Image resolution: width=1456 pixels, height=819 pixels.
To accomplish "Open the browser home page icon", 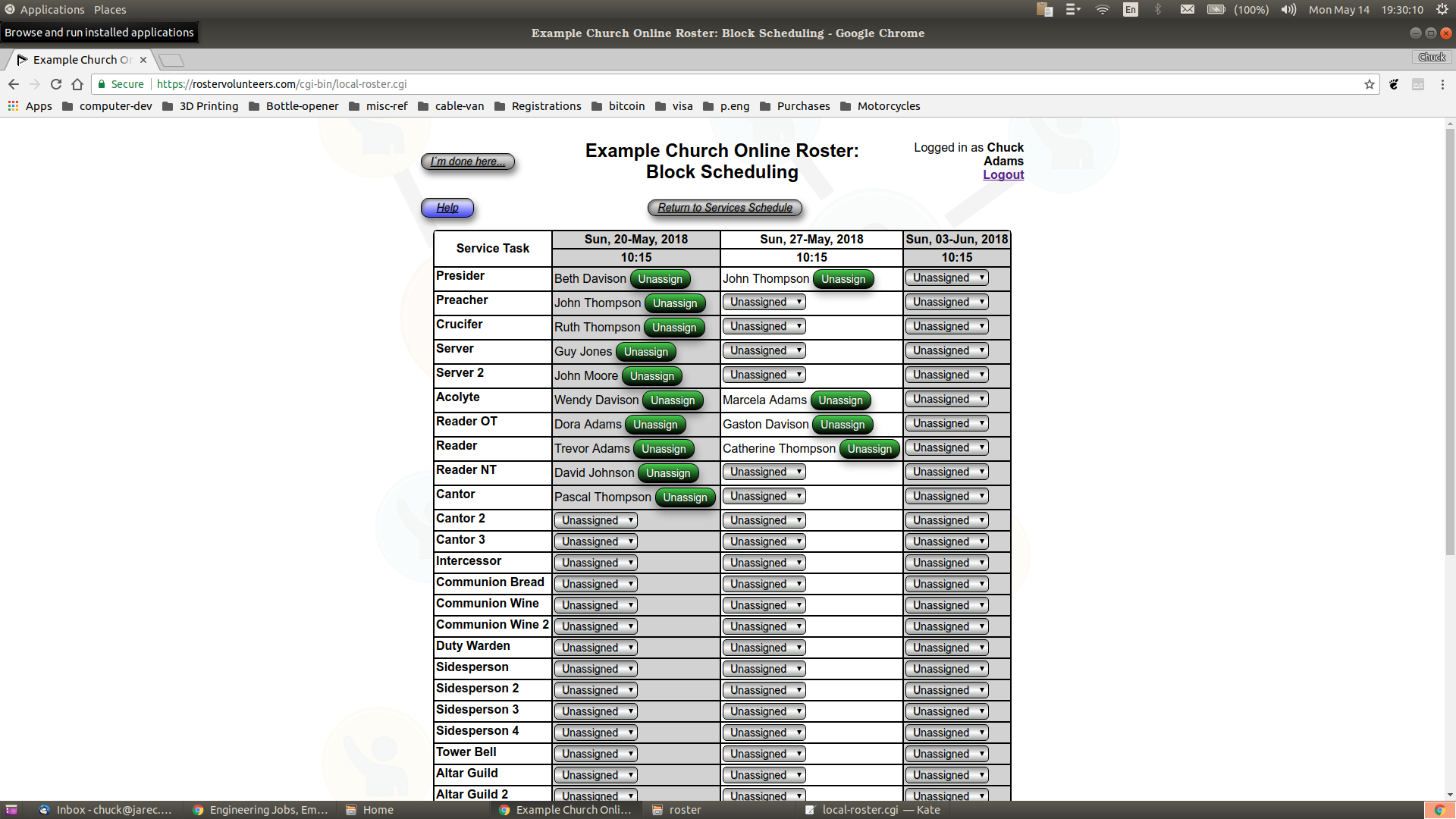I will [x=77, y=84].
